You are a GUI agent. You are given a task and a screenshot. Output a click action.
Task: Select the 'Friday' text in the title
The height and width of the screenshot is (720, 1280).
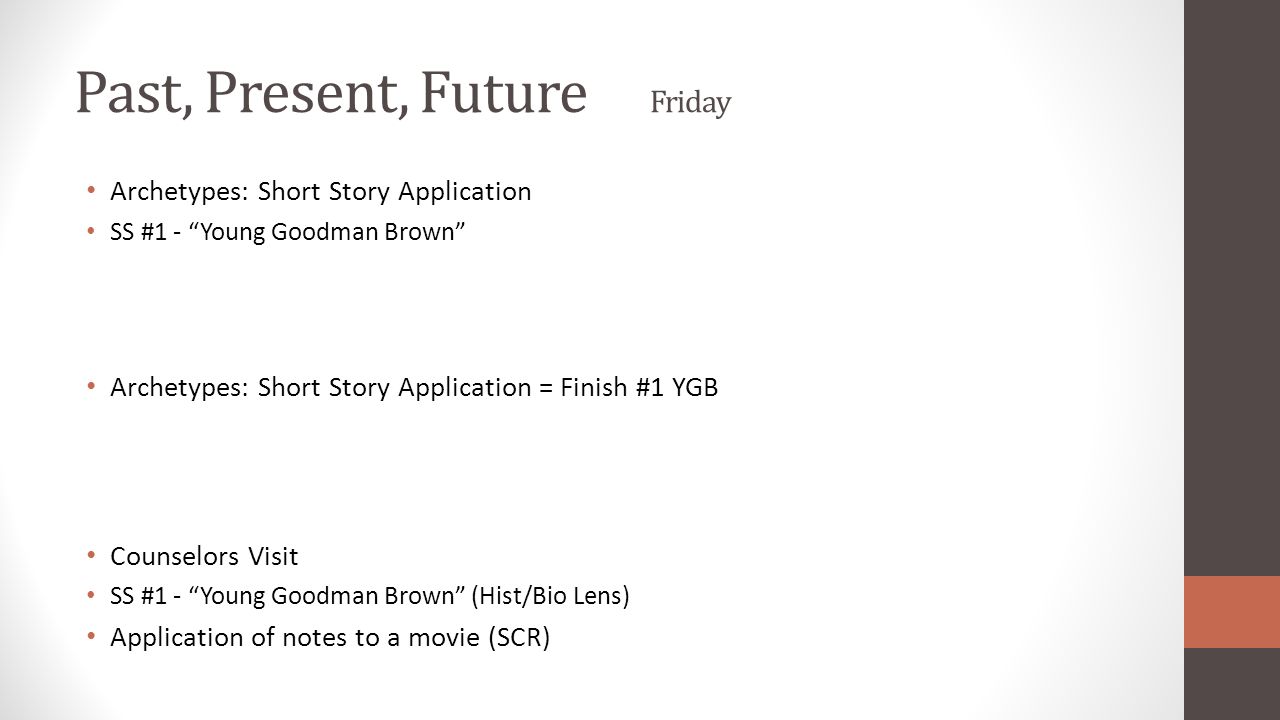pos(690,102)
